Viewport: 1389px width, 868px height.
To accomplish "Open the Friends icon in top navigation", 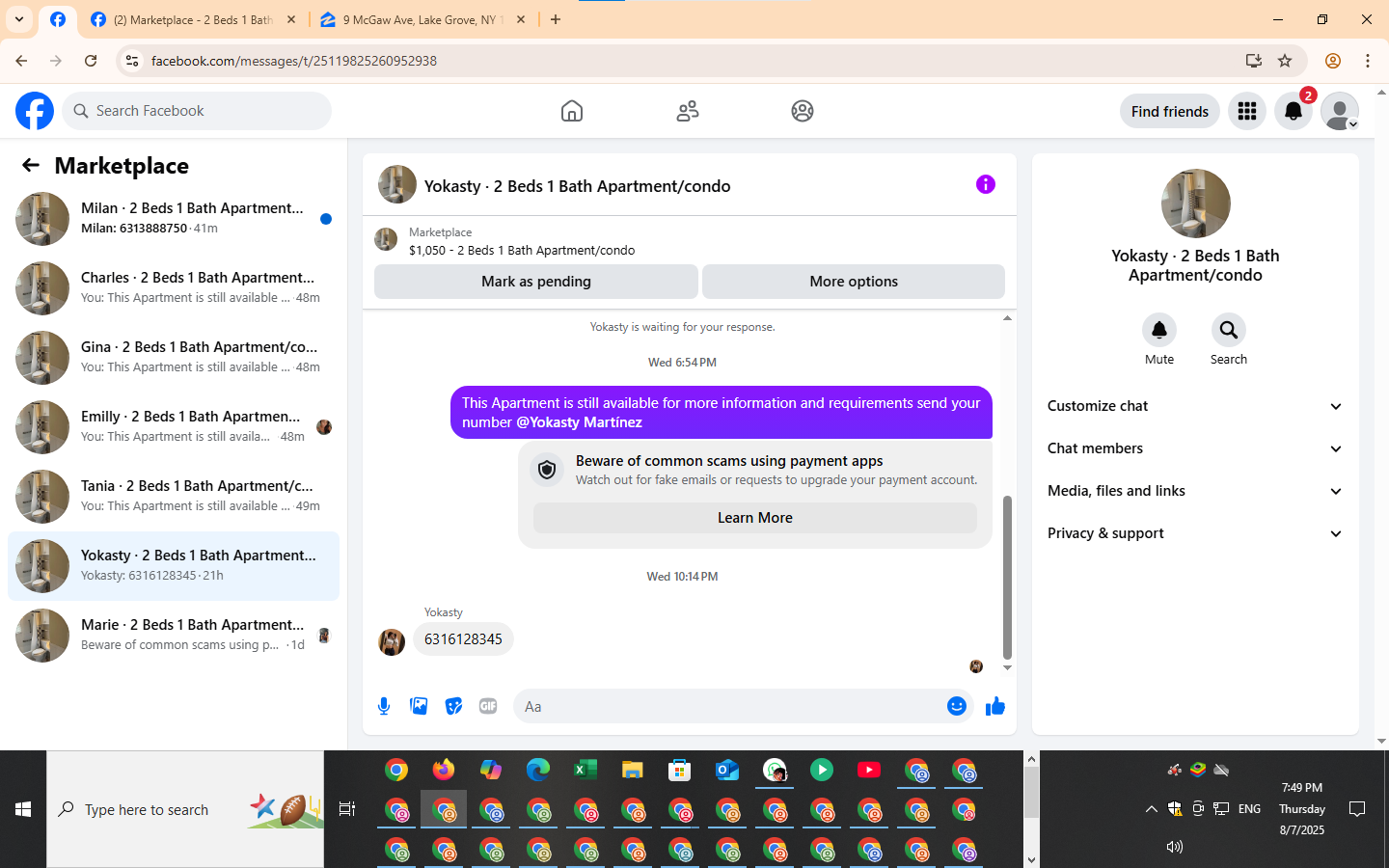I will 688,111.
